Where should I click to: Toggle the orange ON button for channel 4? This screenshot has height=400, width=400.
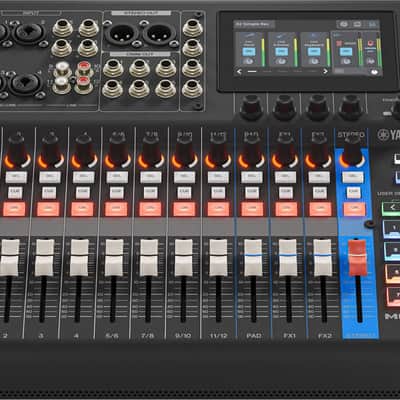tap(82, 209)
